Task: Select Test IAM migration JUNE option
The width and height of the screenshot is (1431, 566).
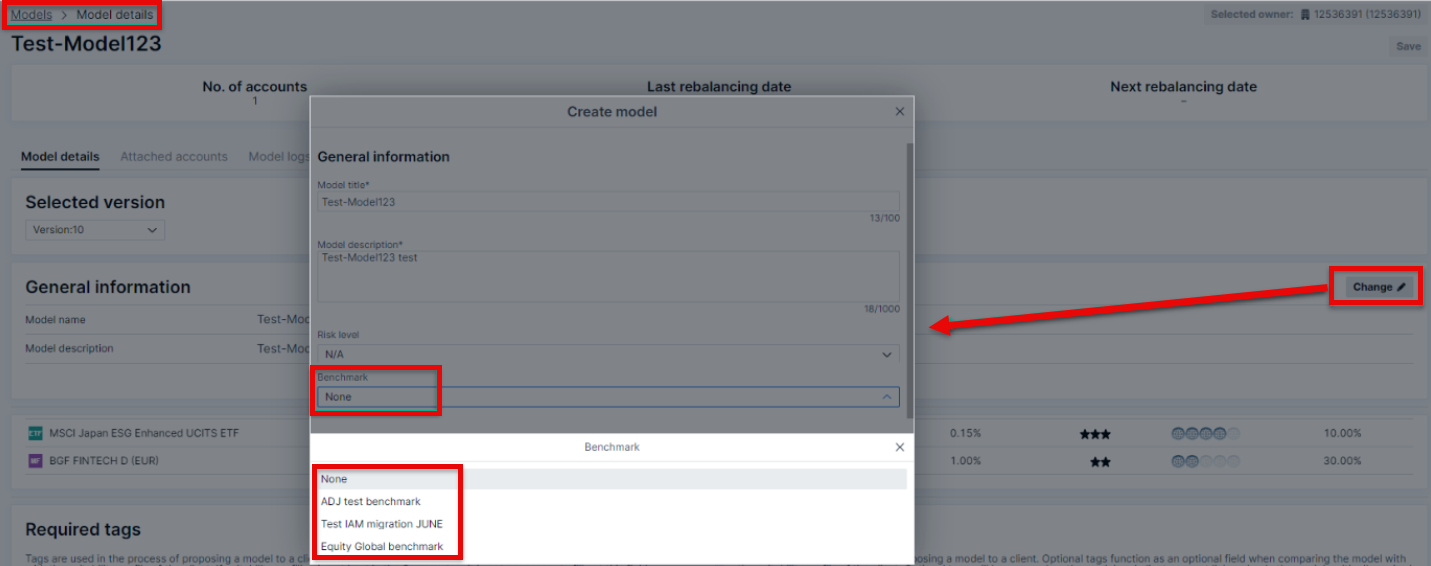Action: pos(381,524)
